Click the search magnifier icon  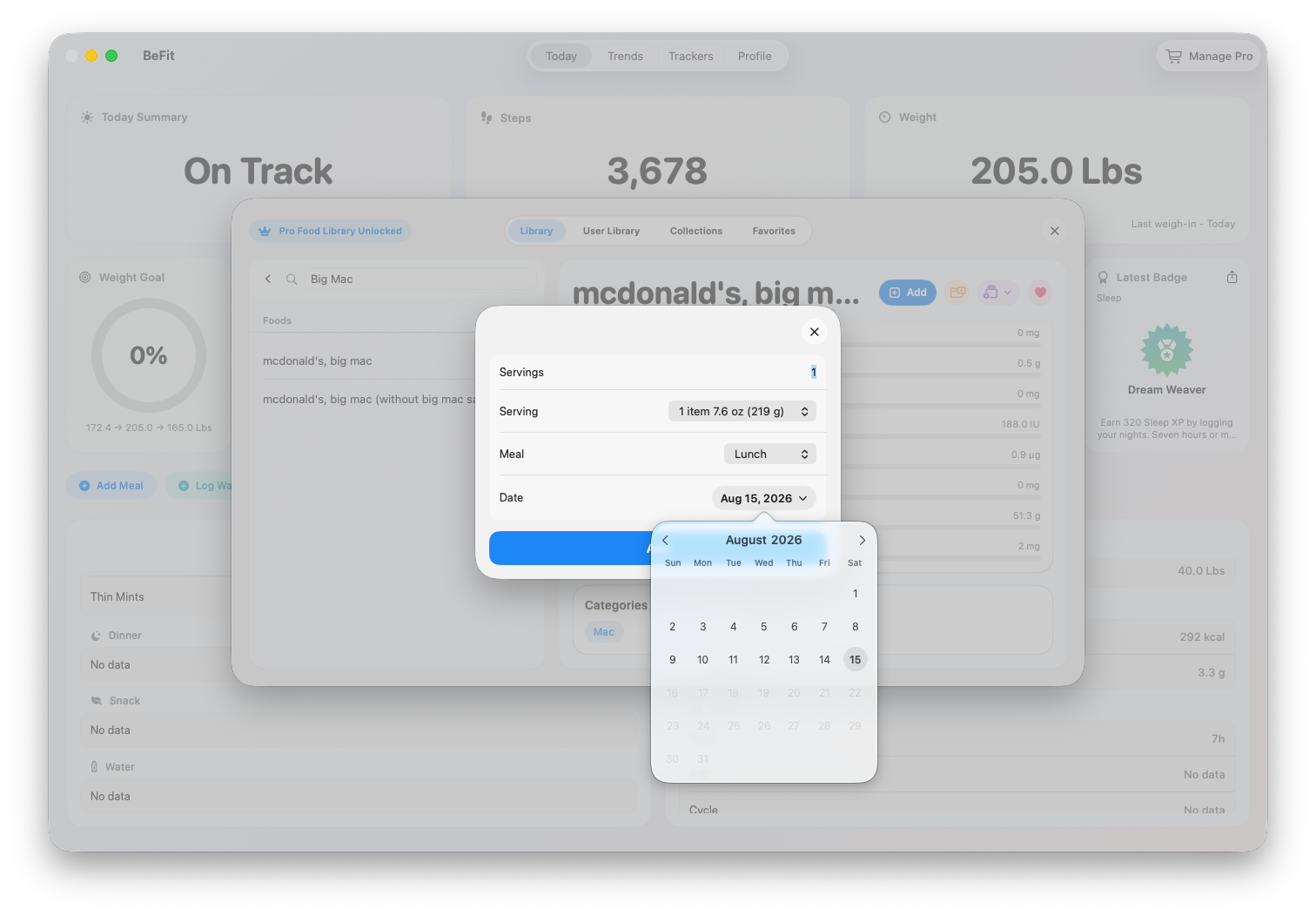pyautogui.click(x=292, y=280)
